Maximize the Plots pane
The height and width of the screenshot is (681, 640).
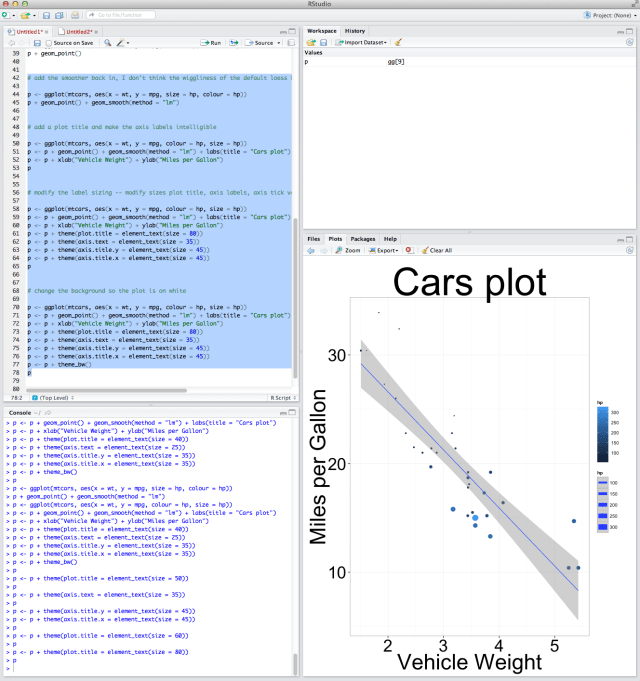630,239
